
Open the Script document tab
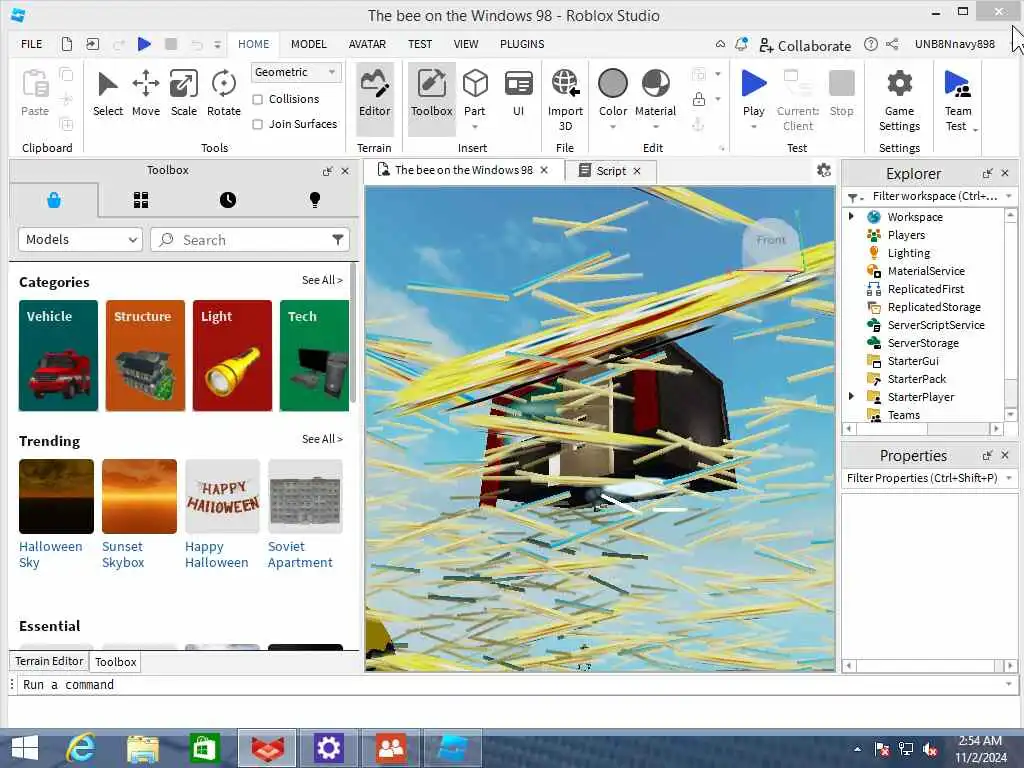click(611, 171)
